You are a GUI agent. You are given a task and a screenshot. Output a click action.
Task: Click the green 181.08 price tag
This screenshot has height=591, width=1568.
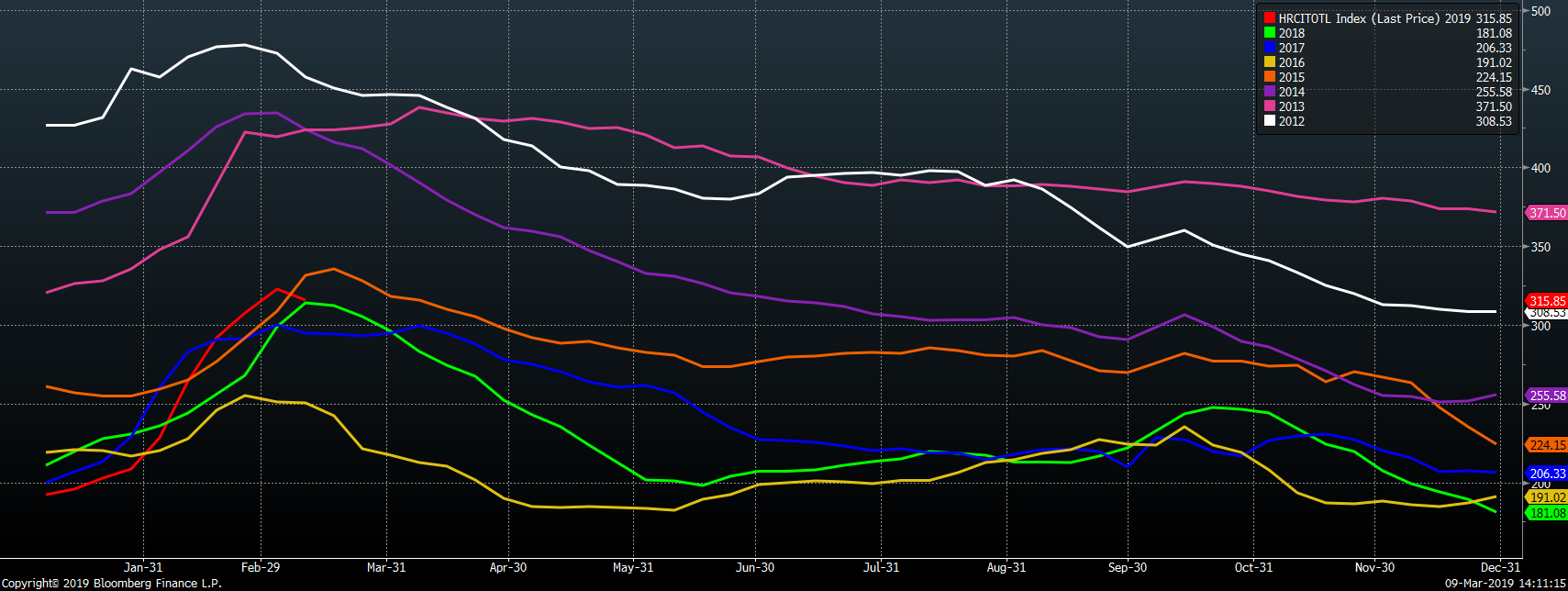(x=1547, y=513)
